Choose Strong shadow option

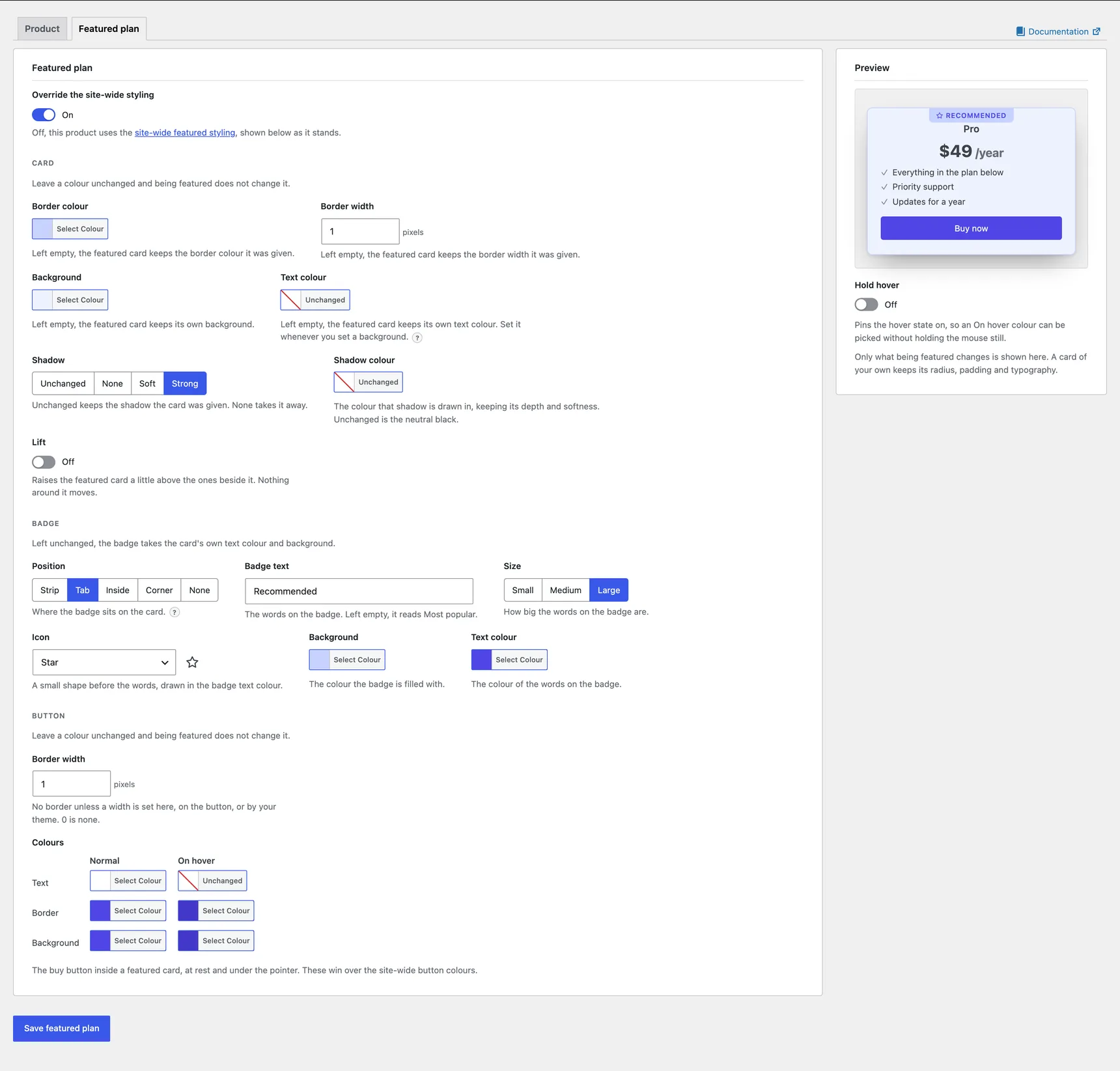click(185, 383)
